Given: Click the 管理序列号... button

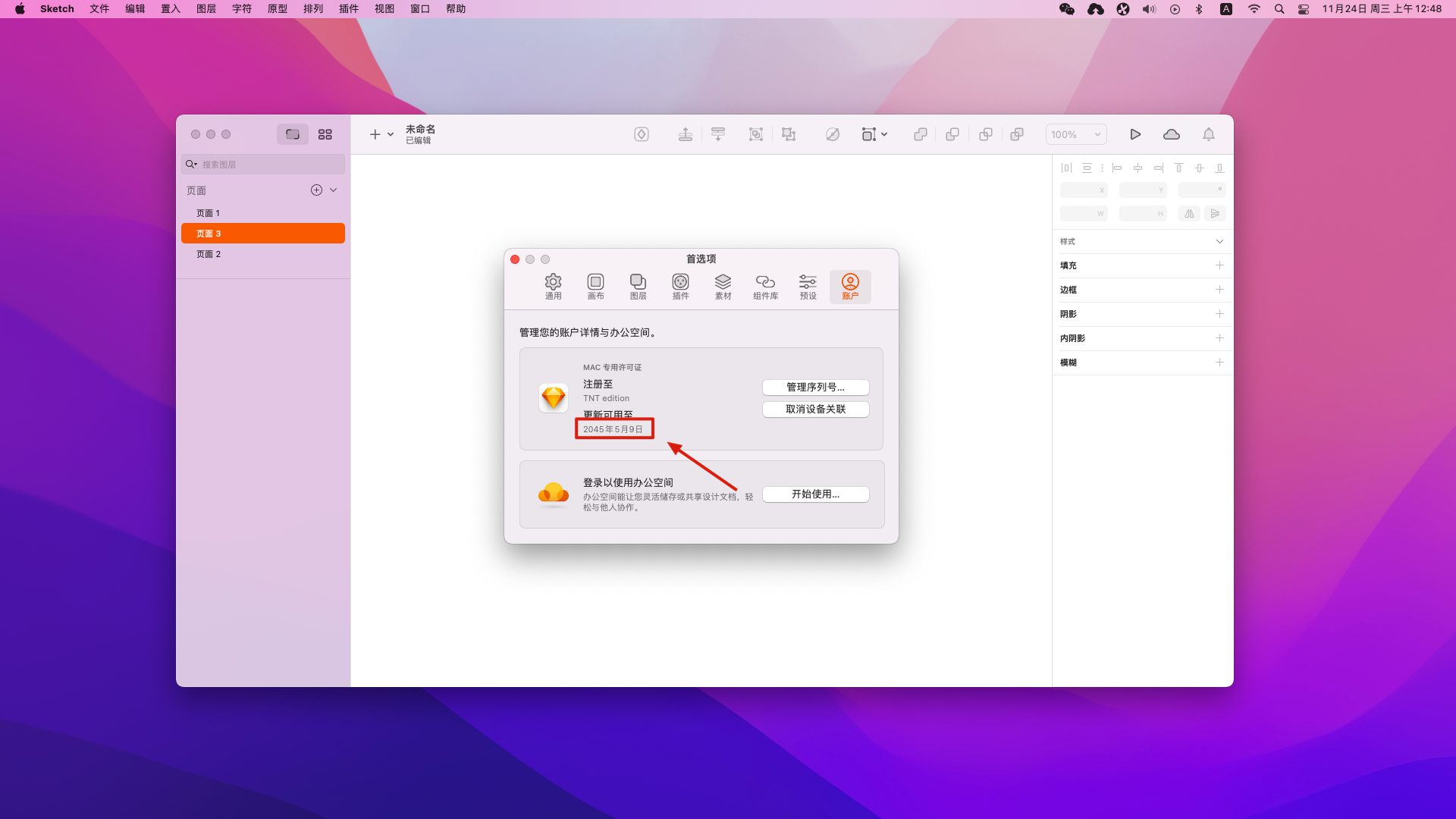Looking at the screenshot, I should point(815,387).
